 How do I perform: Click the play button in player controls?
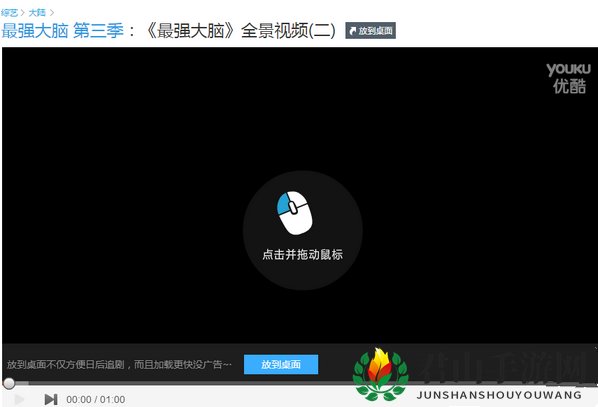(19, 399)
